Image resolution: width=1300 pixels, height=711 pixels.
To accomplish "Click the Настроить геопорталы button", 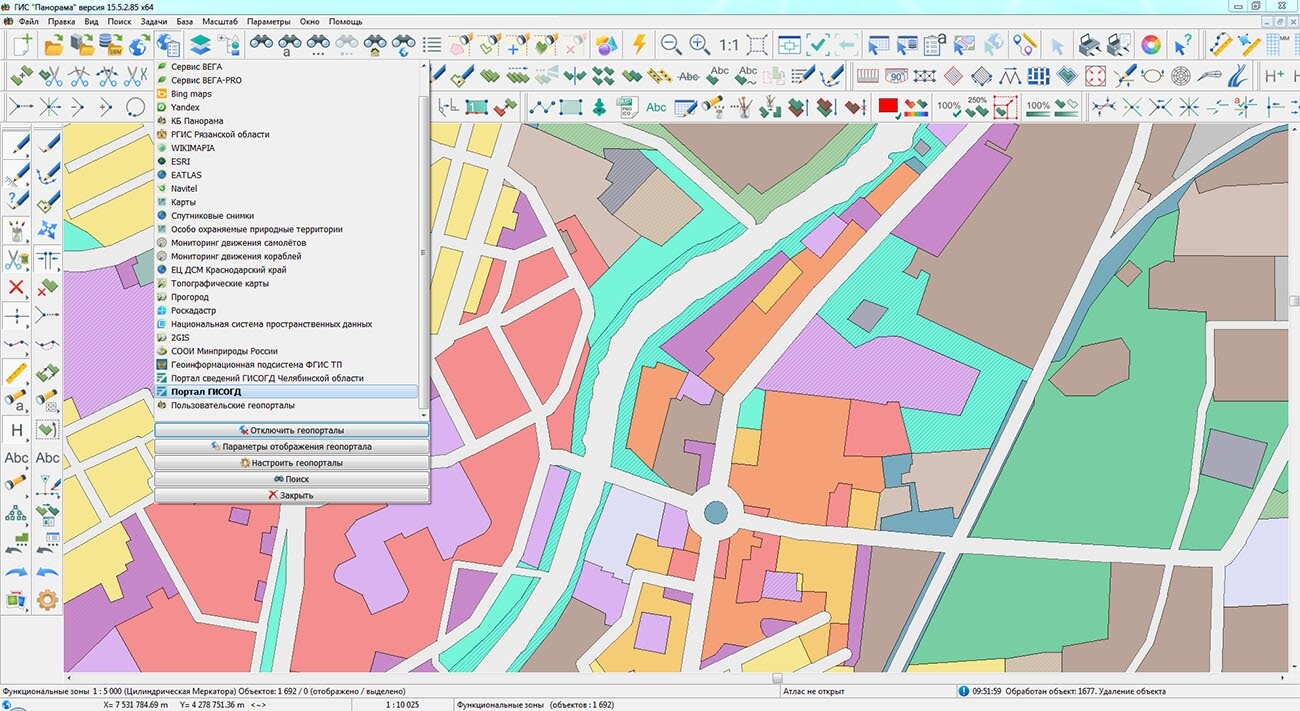I will (x=291, y=463).
